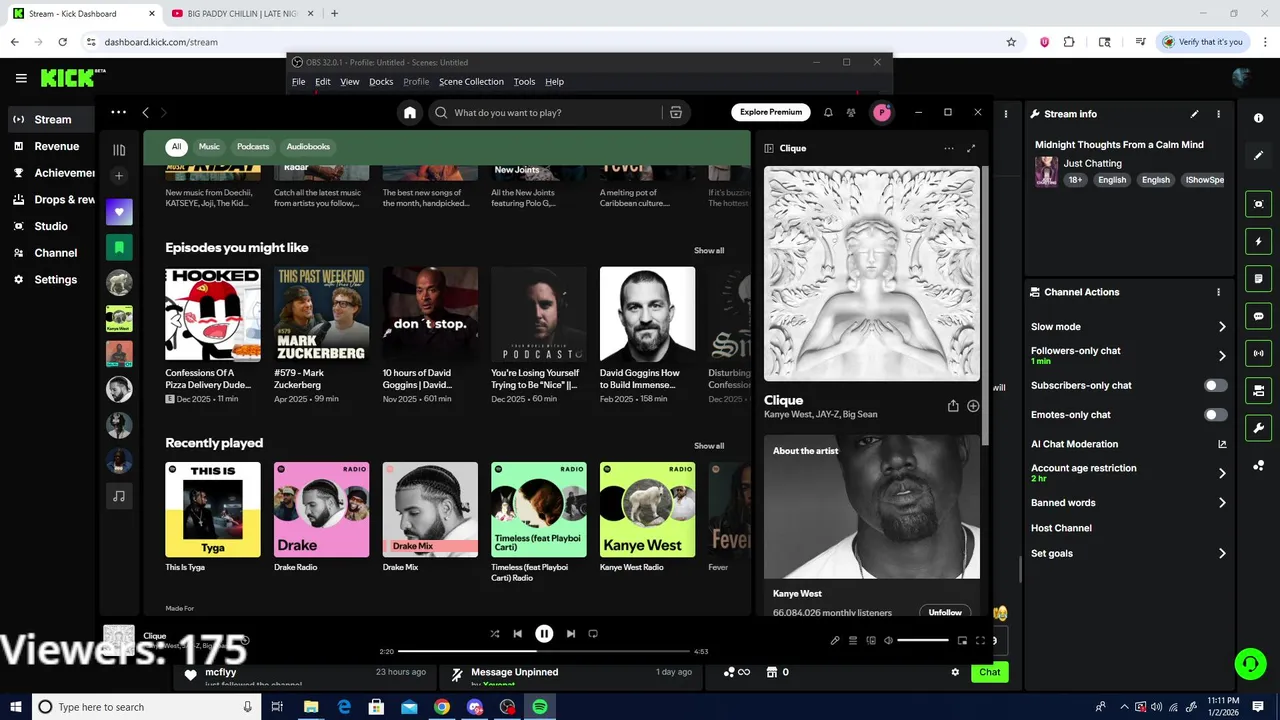Edit Stream info with pencil icon
This screenshot has width=1280, height=720.
point(1194,114)
